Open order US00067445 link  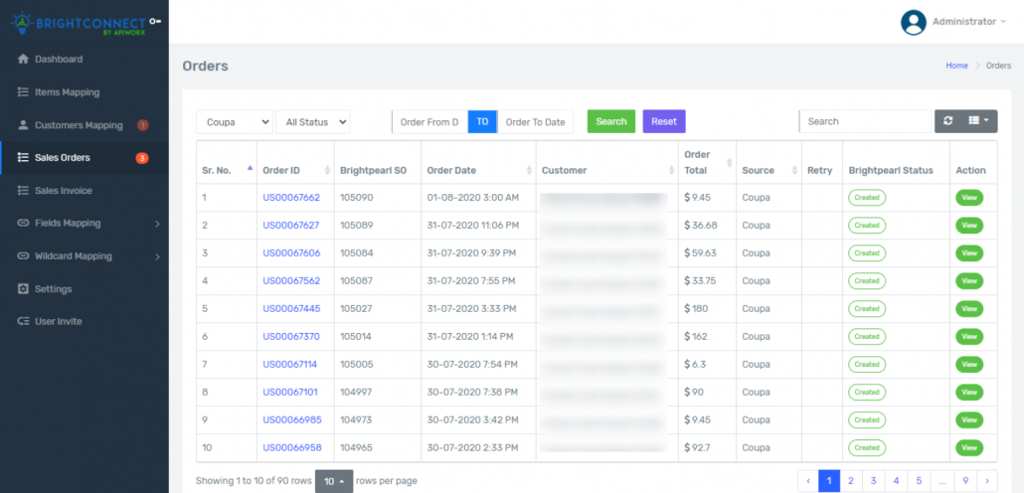(x=291, y=308)
